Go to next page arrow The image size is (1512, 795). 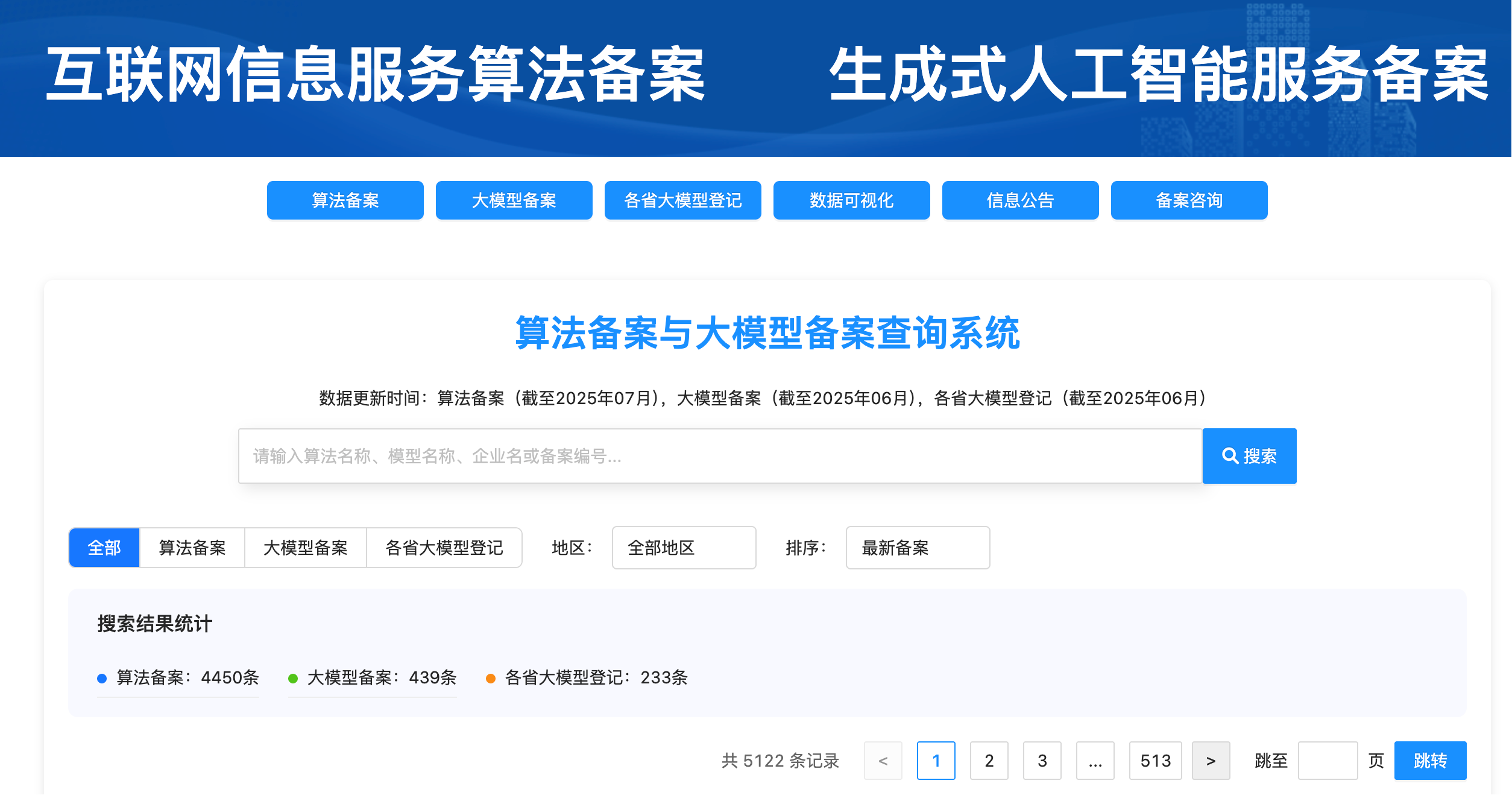1211,761
